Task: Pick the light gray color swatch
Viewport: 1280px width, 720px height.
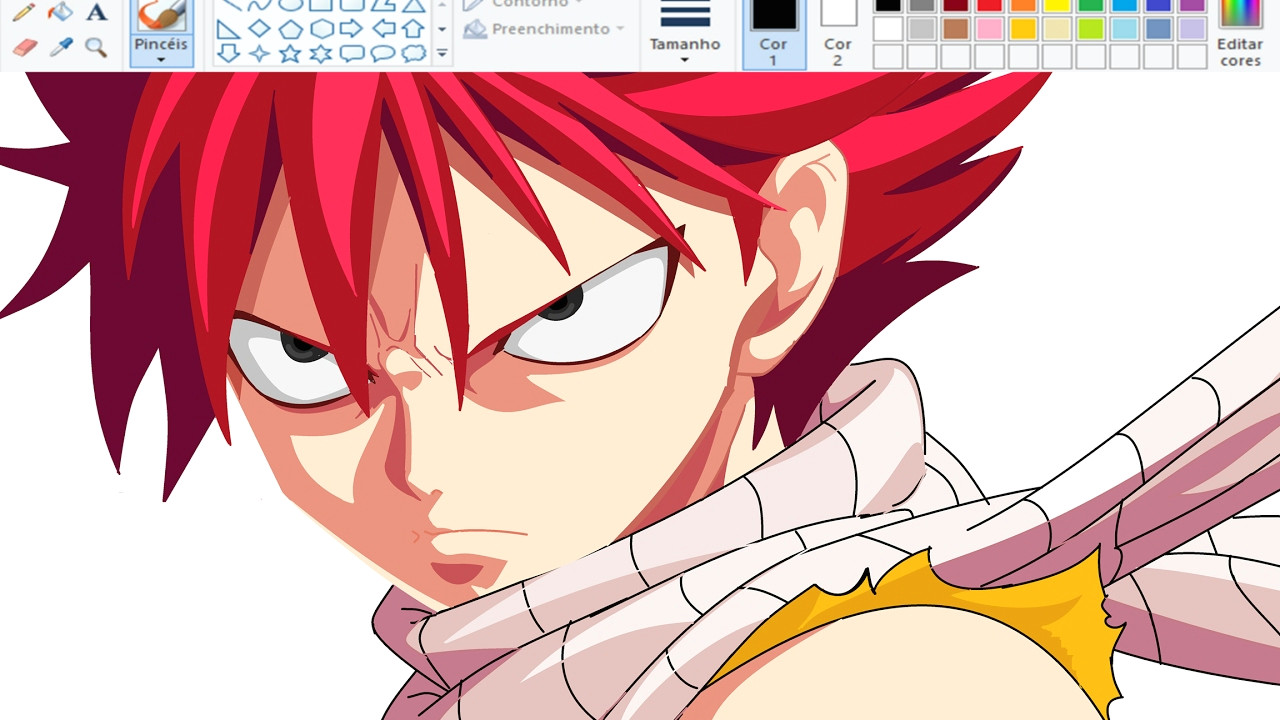Action: point(922,29)
